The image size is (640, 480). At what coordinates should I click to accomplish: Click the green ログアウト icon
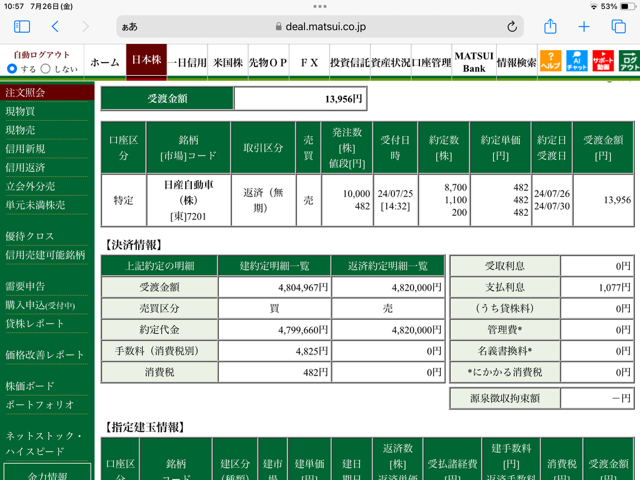629,61
